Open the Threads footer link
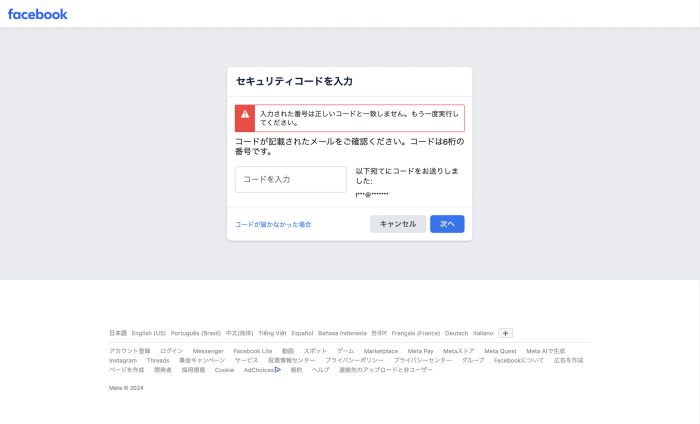The height and width of the screenshot is (424, 700). (158, 360)
